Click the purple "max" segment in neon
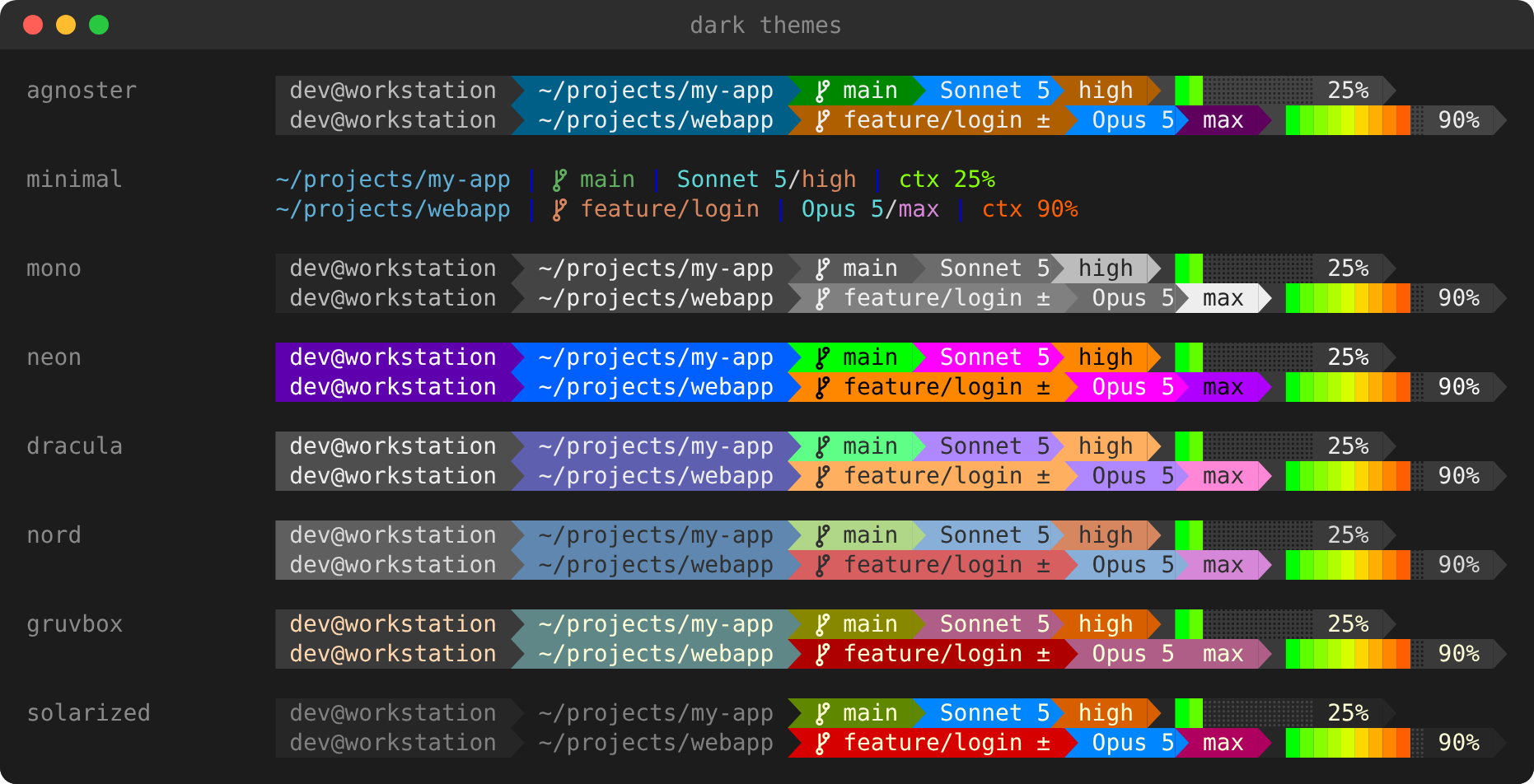 [x=1223, y=387]
